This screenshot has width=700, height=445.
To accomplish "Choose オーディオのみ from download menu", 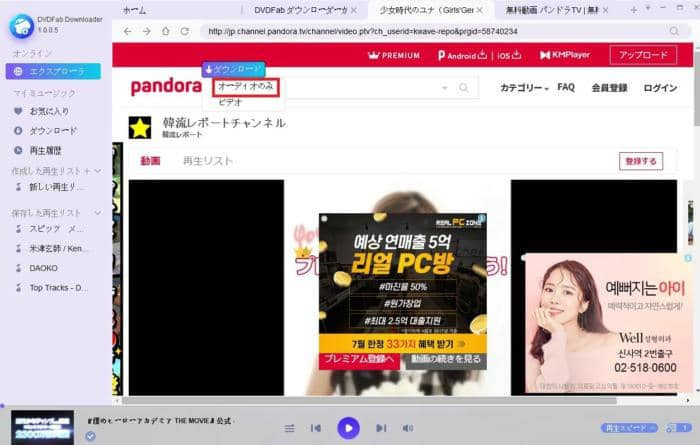I will point(246,87).
